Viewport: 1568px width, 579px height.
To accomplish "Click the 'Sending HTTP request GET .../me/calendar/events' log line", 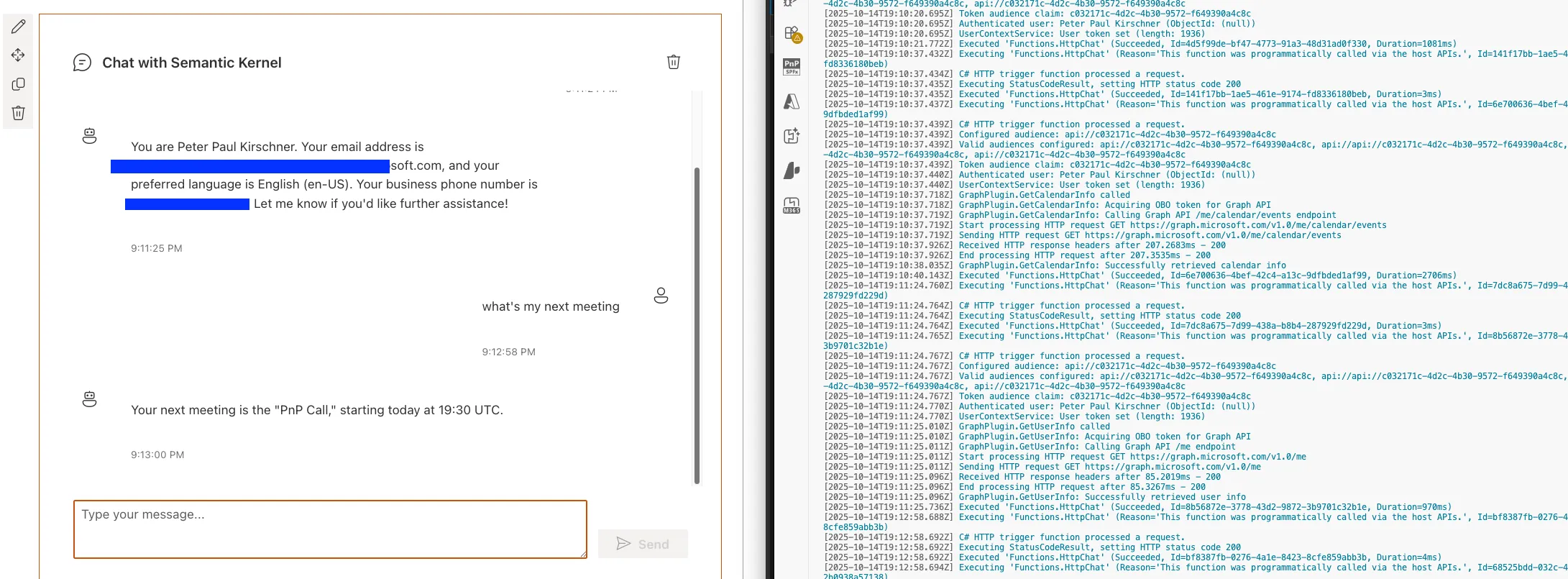I will [1082, 235].
